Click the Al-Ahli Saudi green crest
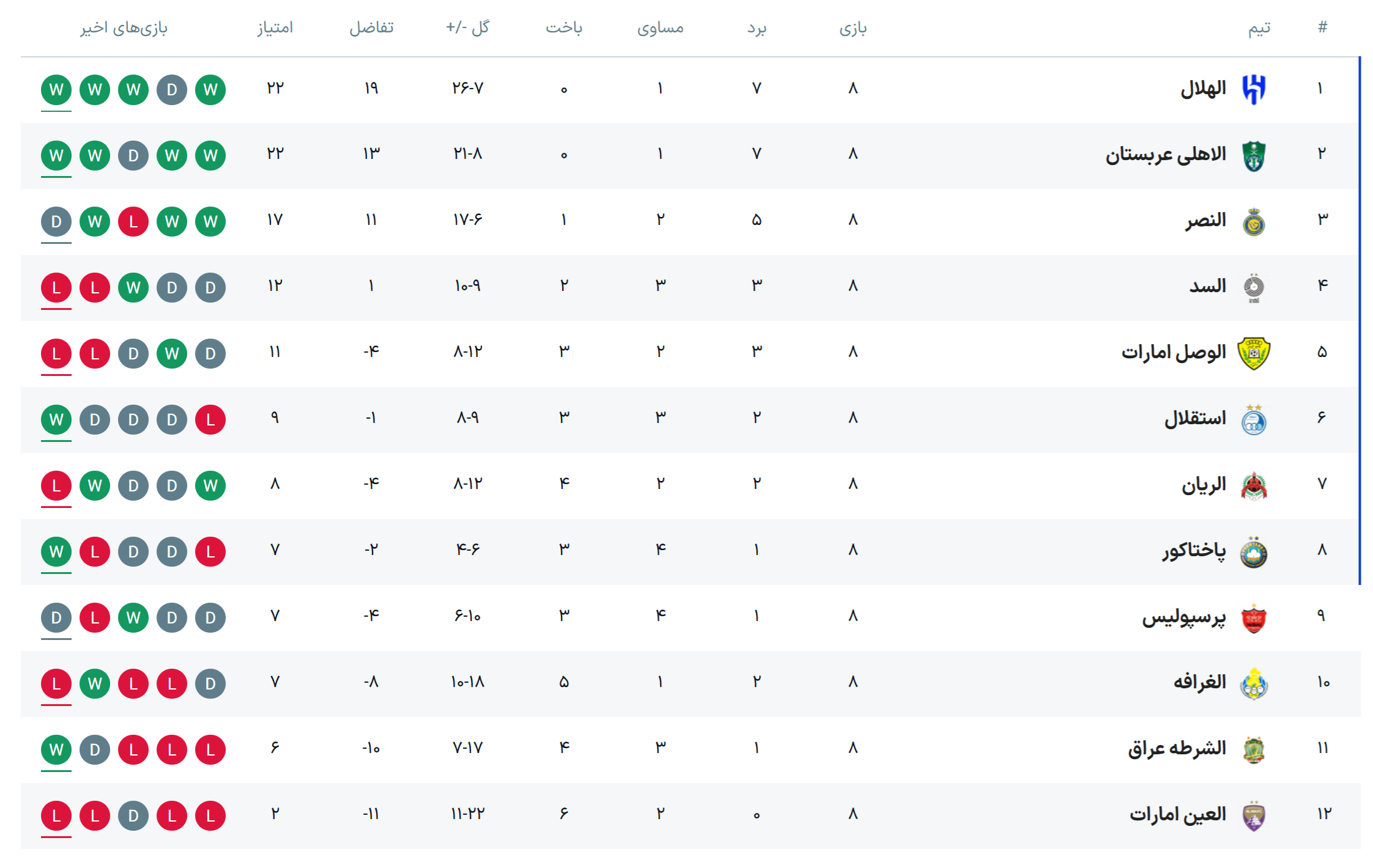Image resolution: width=1373 pixels, height=868 pixels. point(1254,156)
